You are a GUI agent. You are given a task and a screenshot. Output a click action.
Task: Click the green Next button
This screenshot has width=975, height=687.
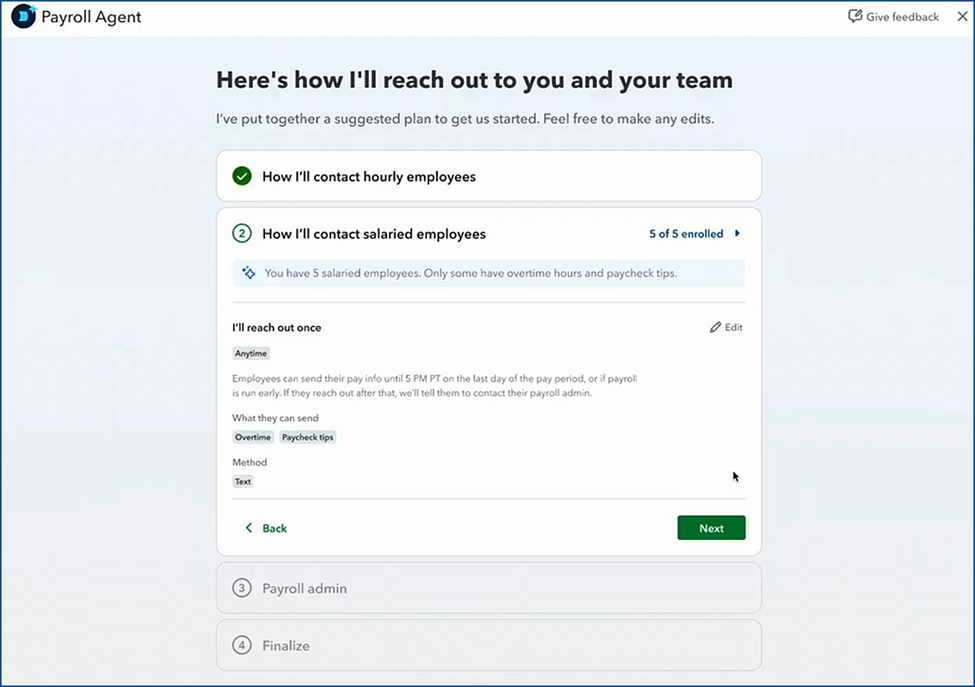[711, 528]
